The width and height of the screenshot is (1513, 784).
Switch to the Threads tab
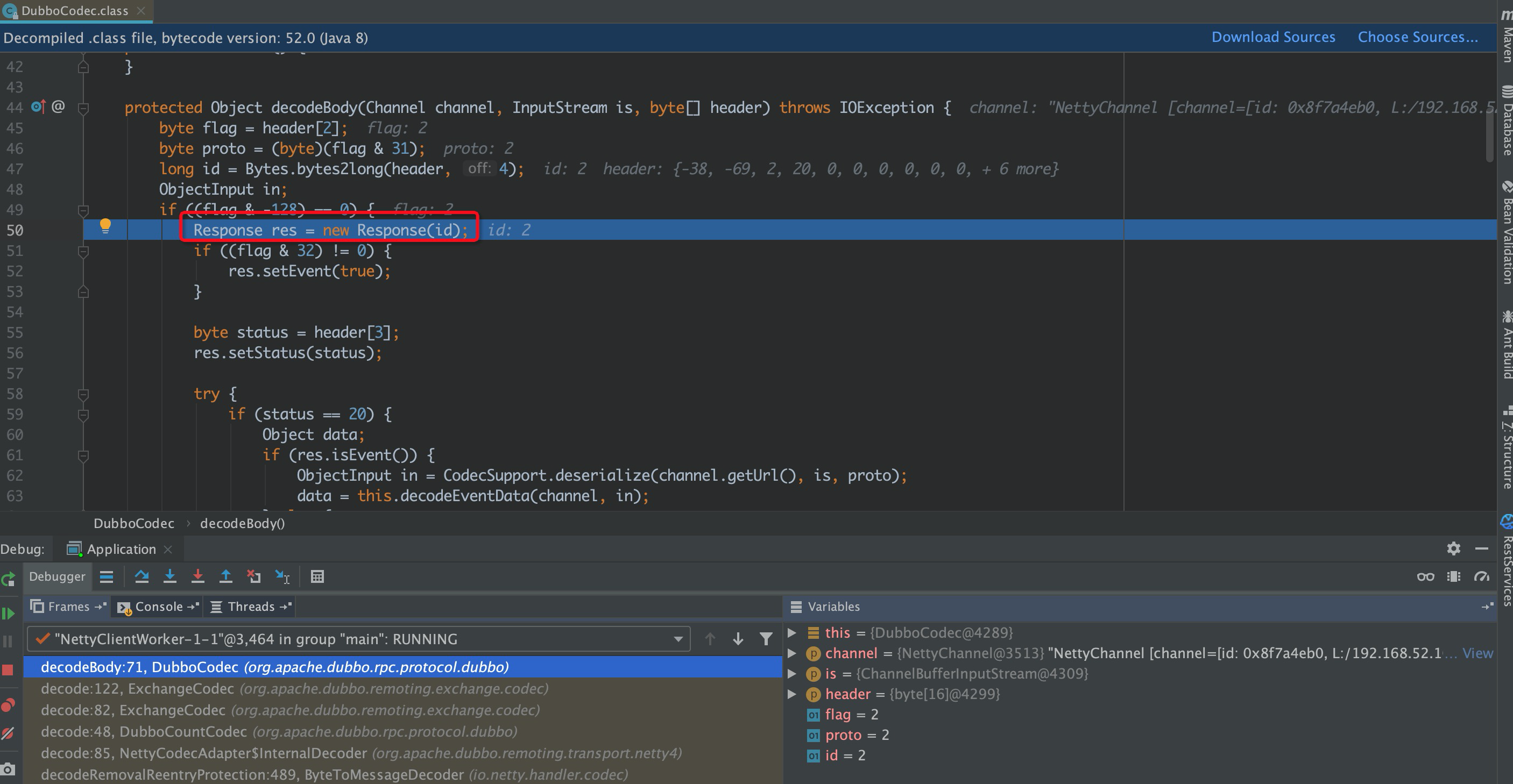(251, 607)
